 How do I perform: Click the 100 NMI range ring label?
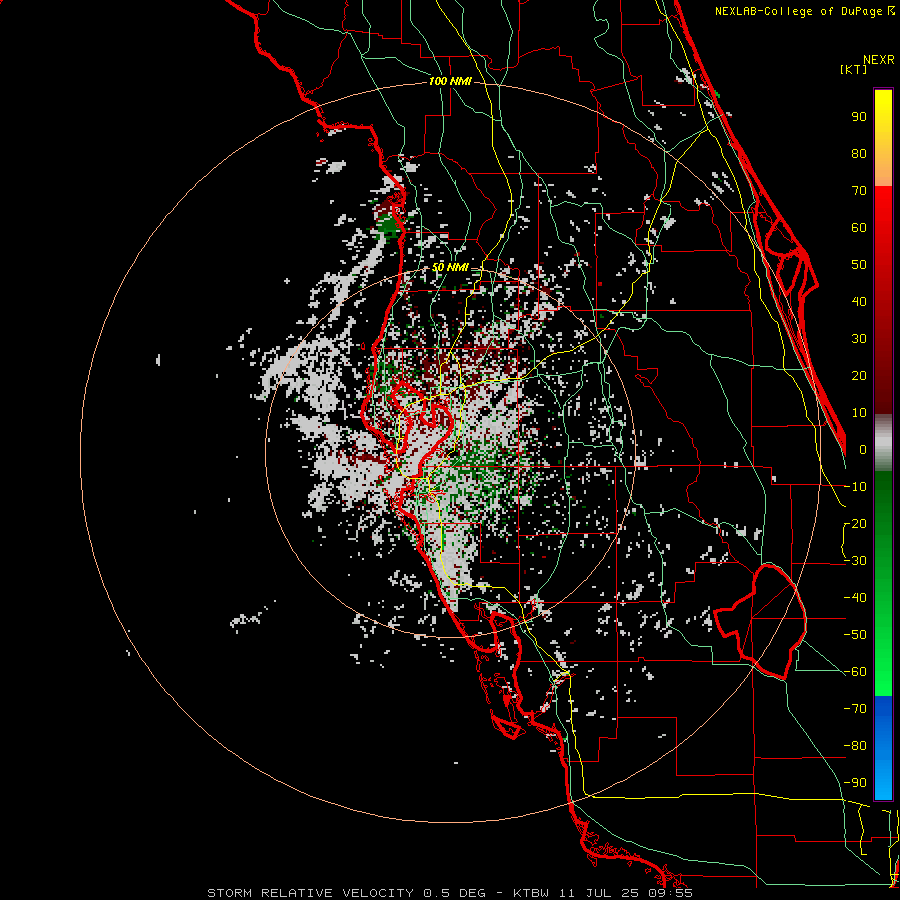point(449,82)
